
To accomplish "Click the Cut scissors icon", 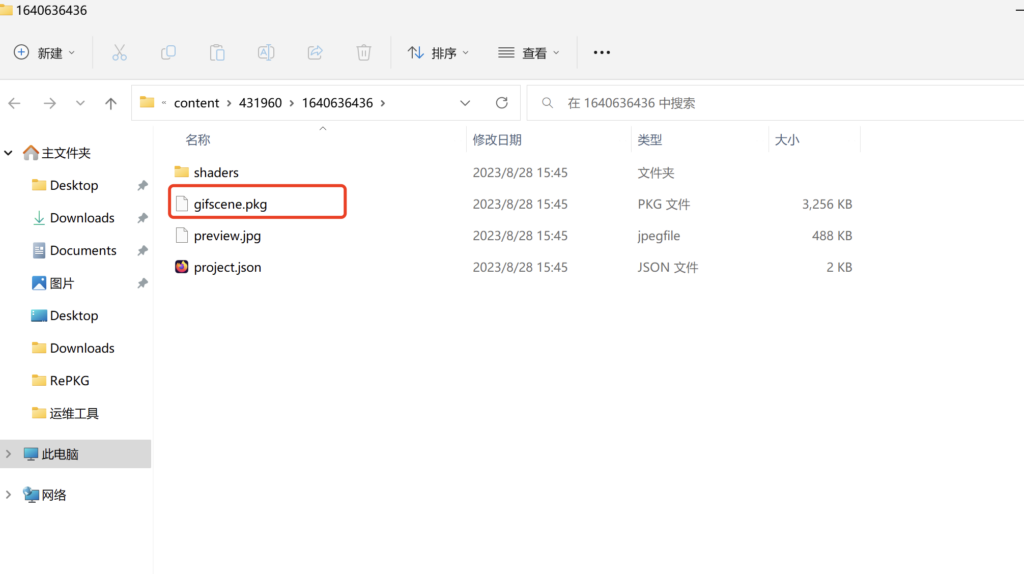I will click(x=120, y=53).
